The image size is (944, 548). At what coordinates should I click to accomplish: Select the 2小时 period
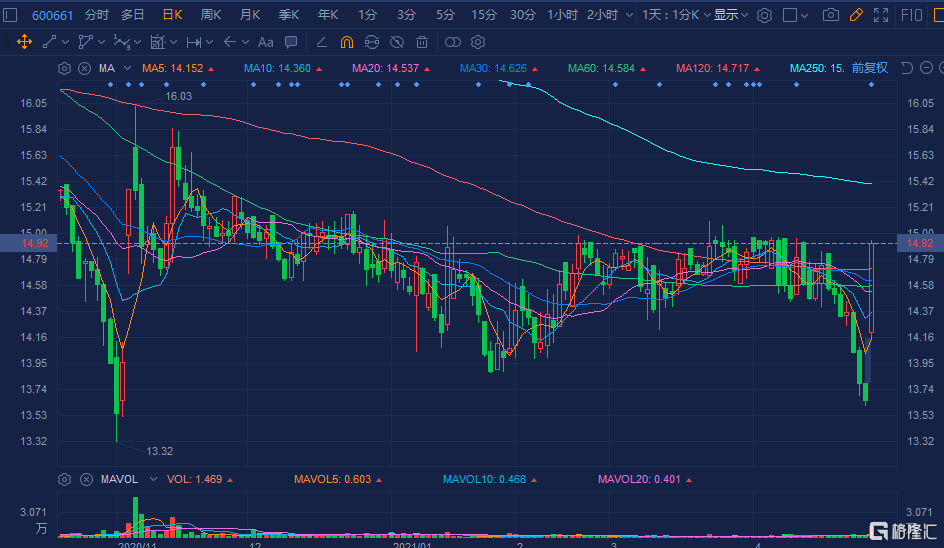click(603, 15)
